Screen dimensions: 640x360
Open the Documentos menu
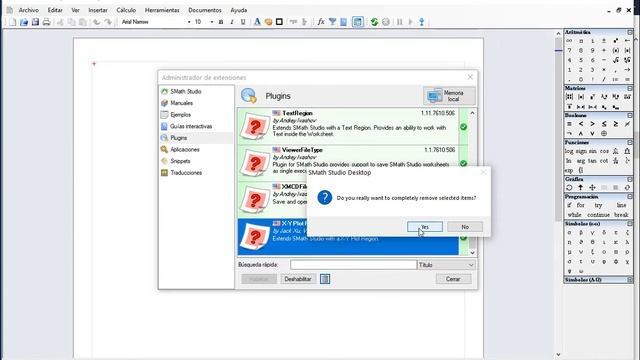tap(205, 10)
